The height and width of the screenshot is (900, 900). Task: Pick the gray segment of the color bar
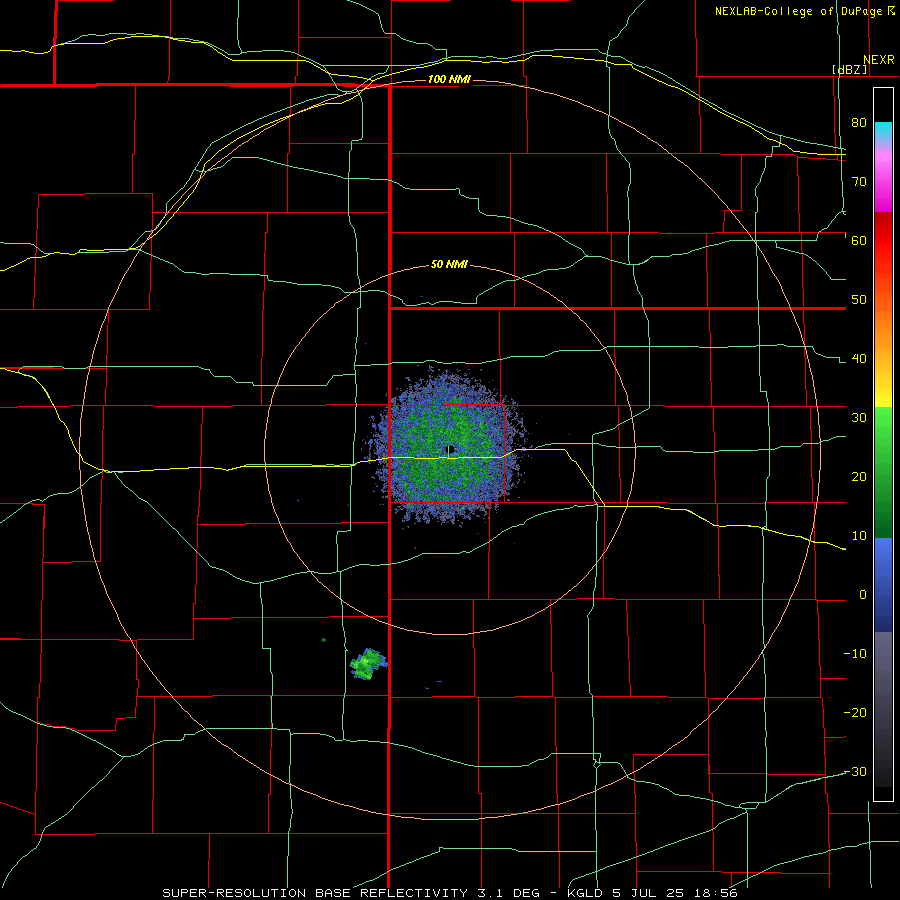point(883,666)
